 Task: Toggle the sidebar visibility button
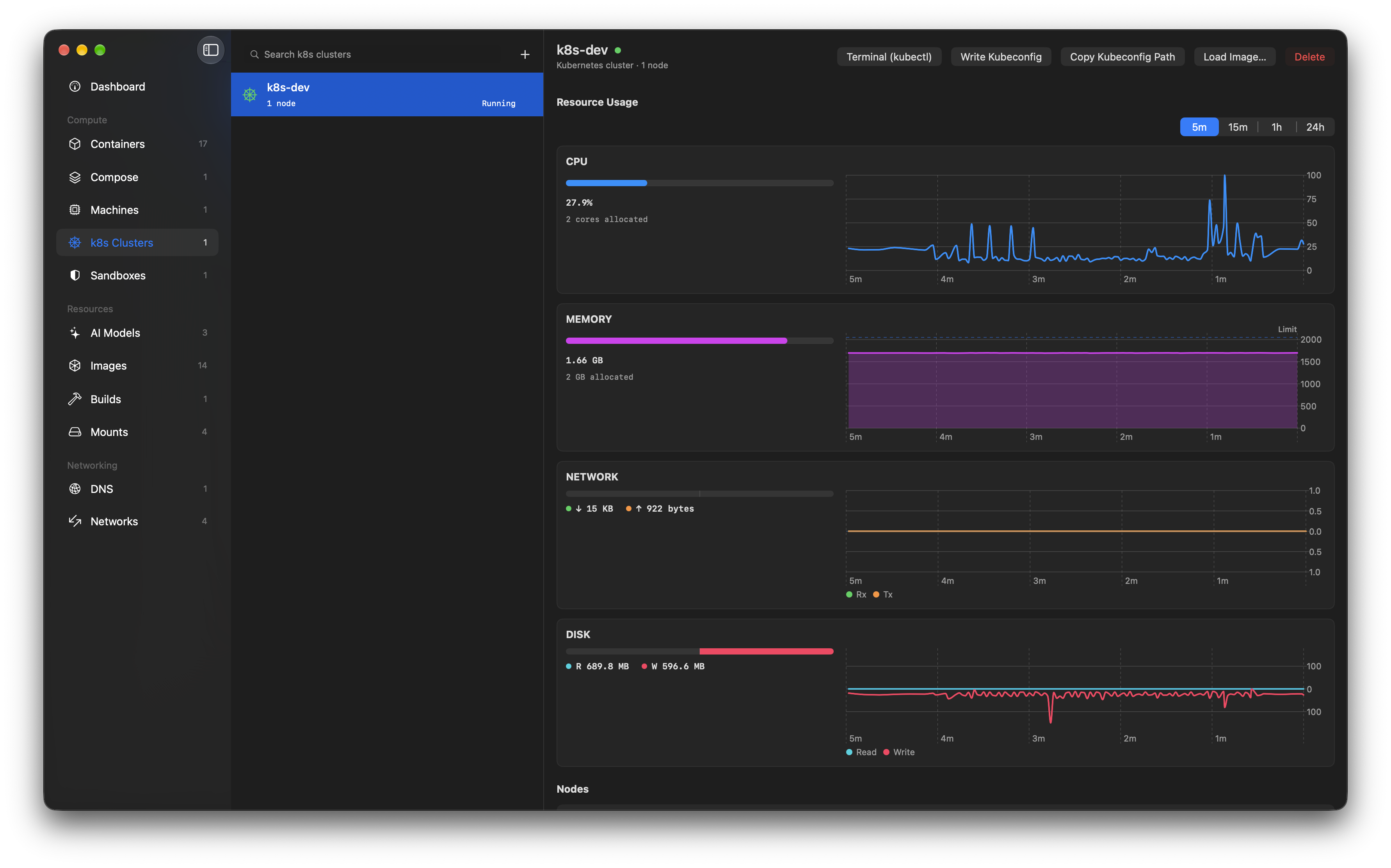pyautogui.click(x=210, y=50)
